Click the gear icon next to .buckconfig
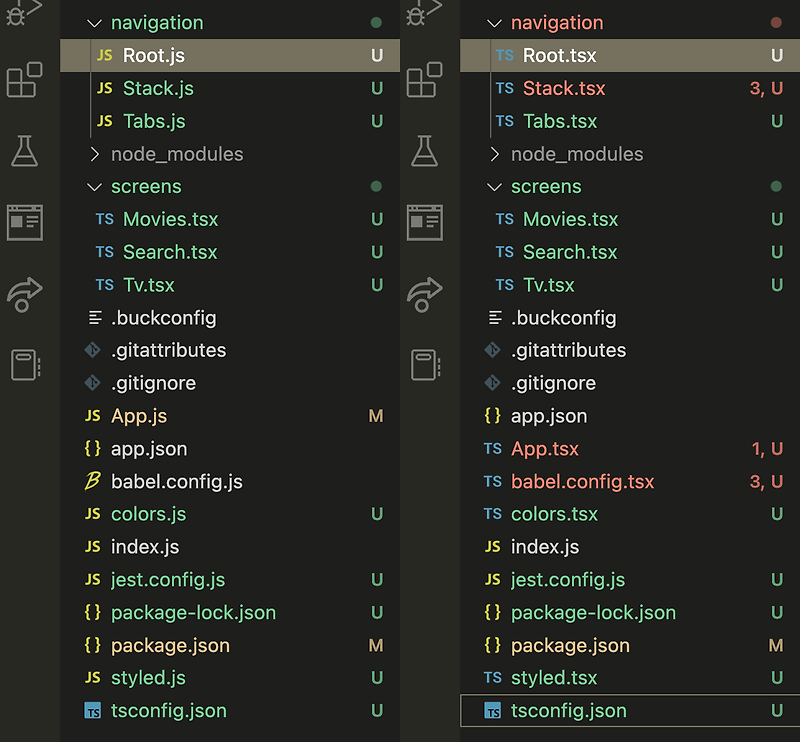Screen dimensions: 800x742 tap(98, 317)
